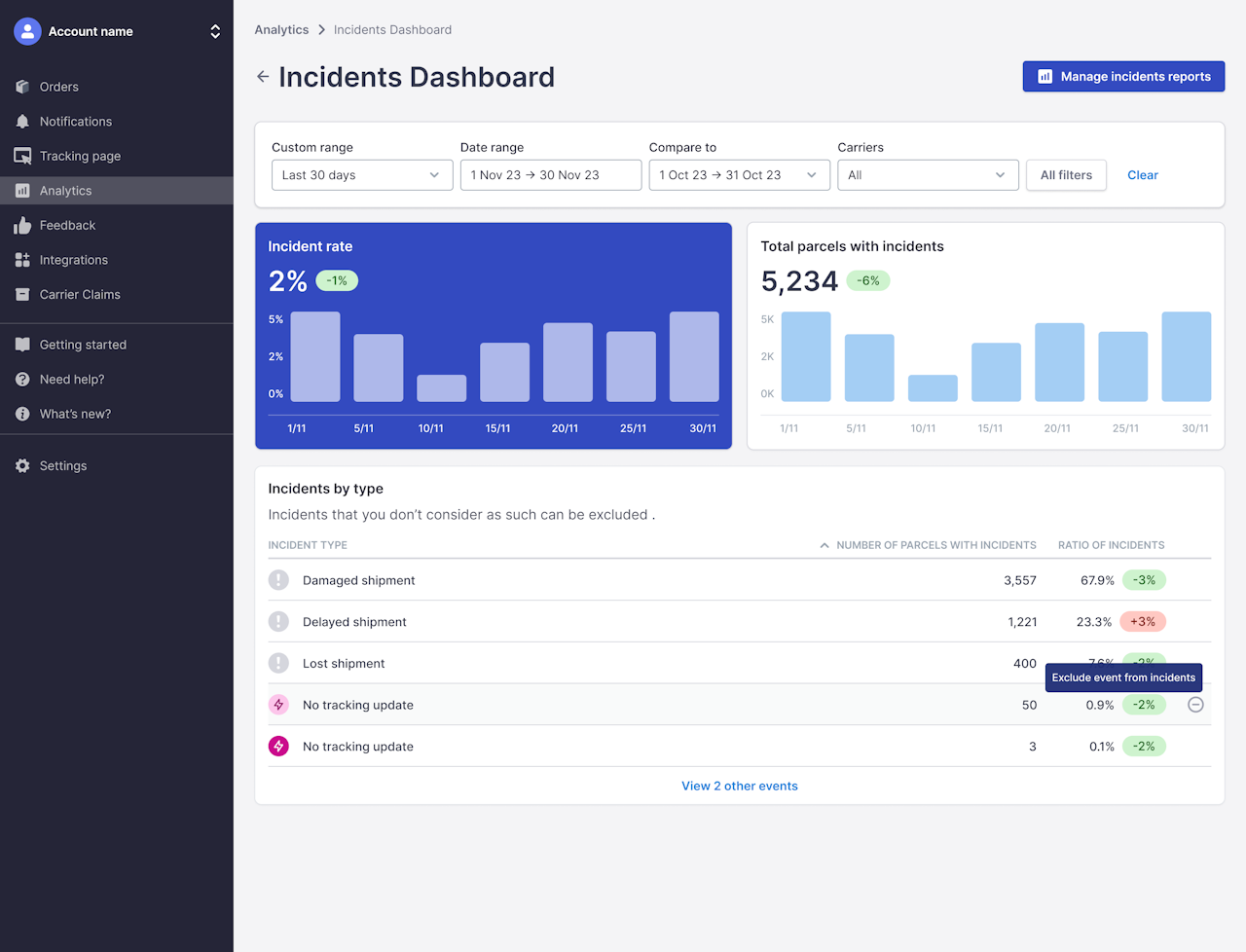Click the back arrow beside Incidents Dashboard
Image resolution: width=1246 pixels, height=952 pixels.
click(x=263, y=77)
